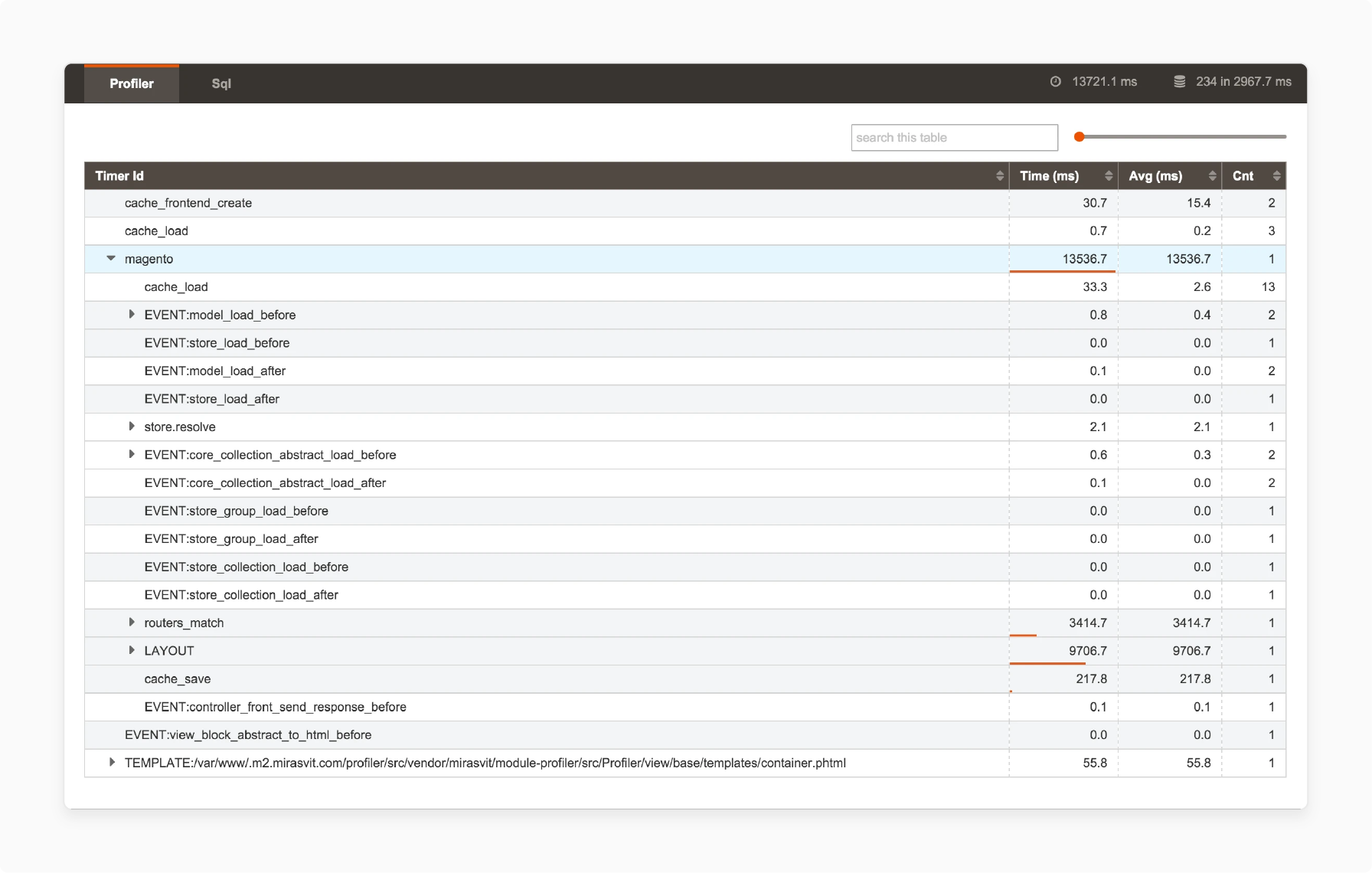Click the 13536.7 time value for magento
This screenshot has width=1372, height=873.
(1084, 259)
